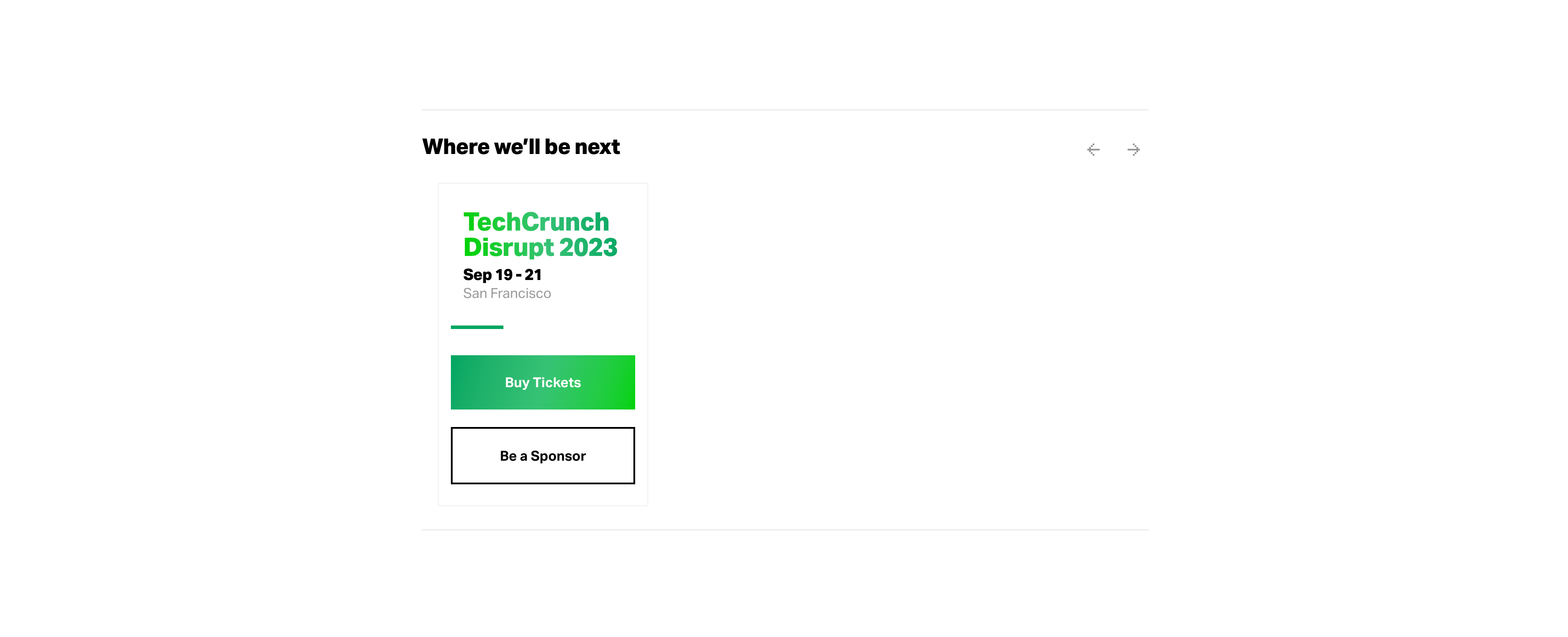Click the word "Where" in the section heading
This screenshot has width=1568, height=637.
pyautogui.click(x=455, y=147)
